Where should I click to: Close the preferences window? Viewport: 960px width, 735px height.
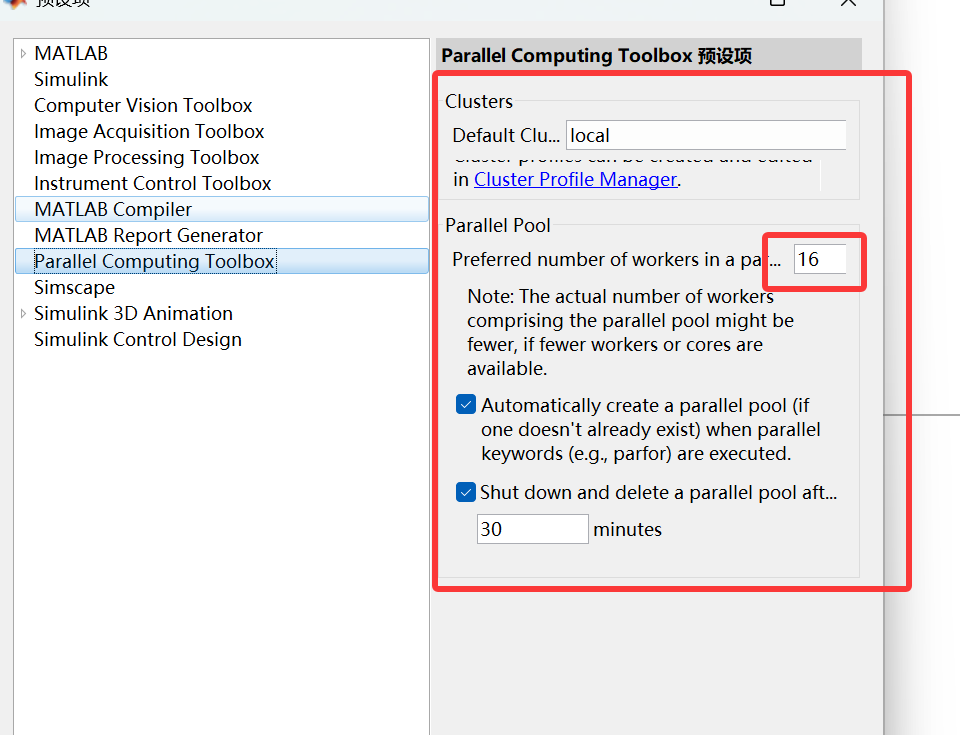point(849,3)
